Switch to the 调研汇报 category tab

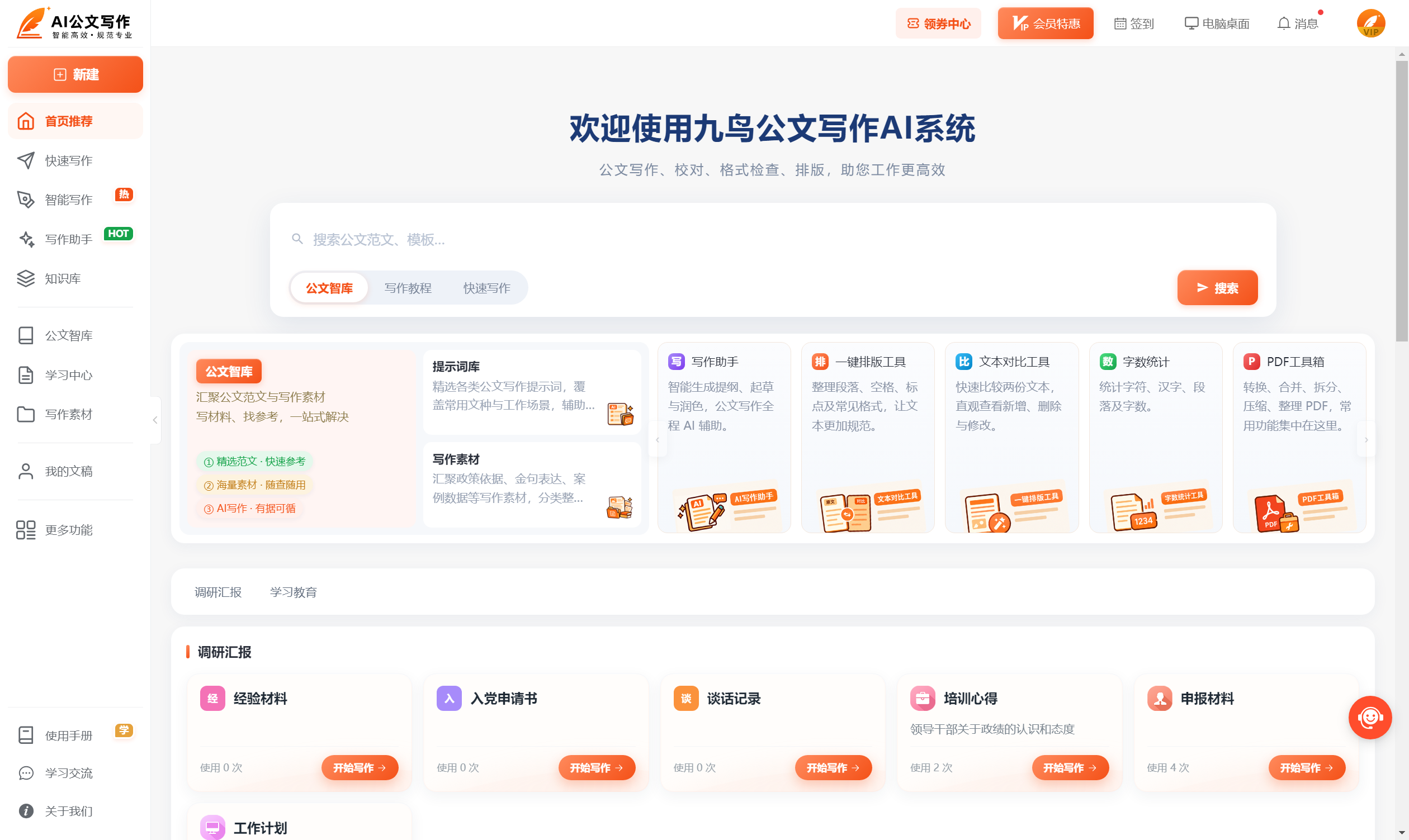coord(218,592)
